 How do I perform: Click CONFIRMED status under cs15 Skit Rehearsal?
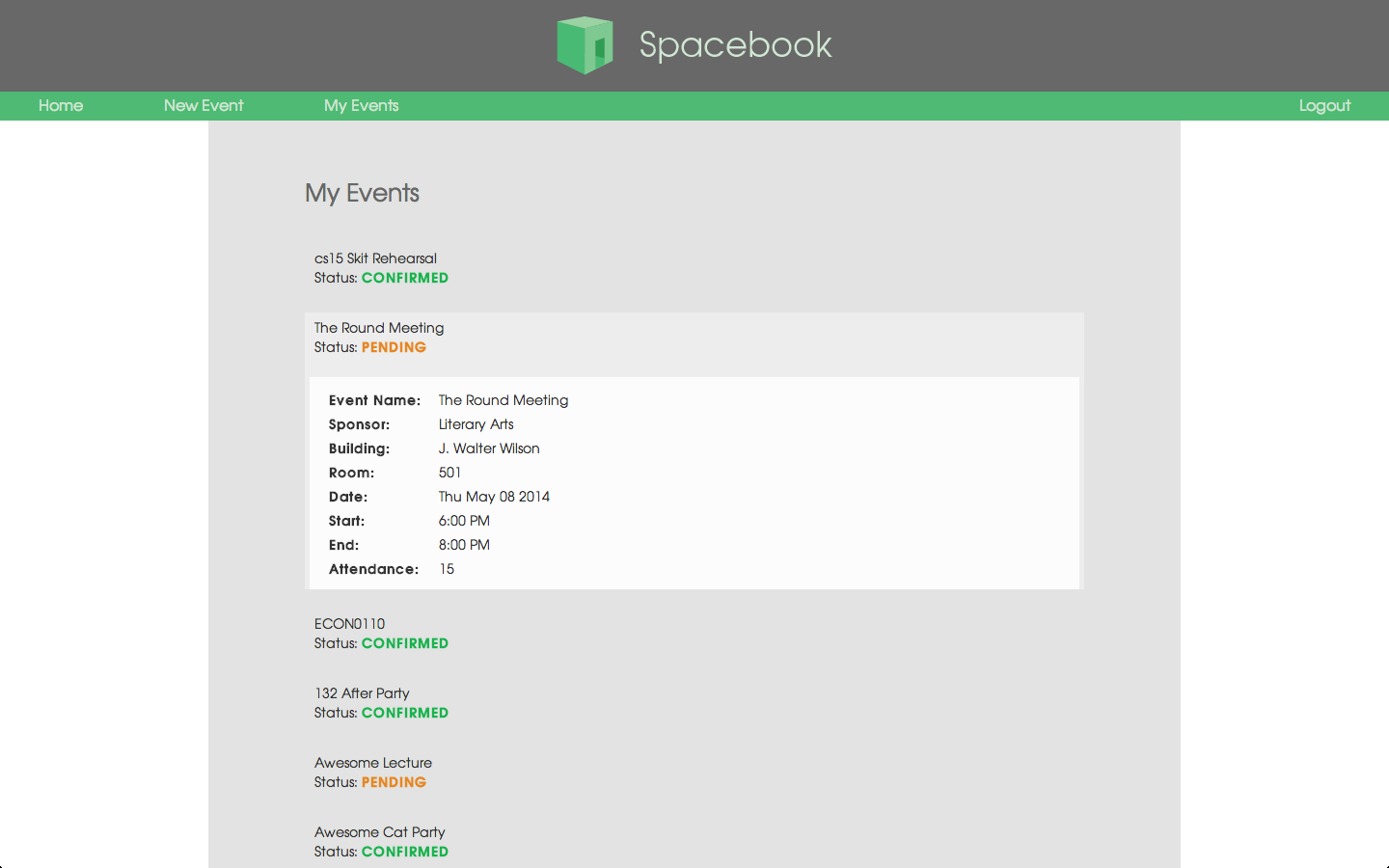click(x=404, y=278)
